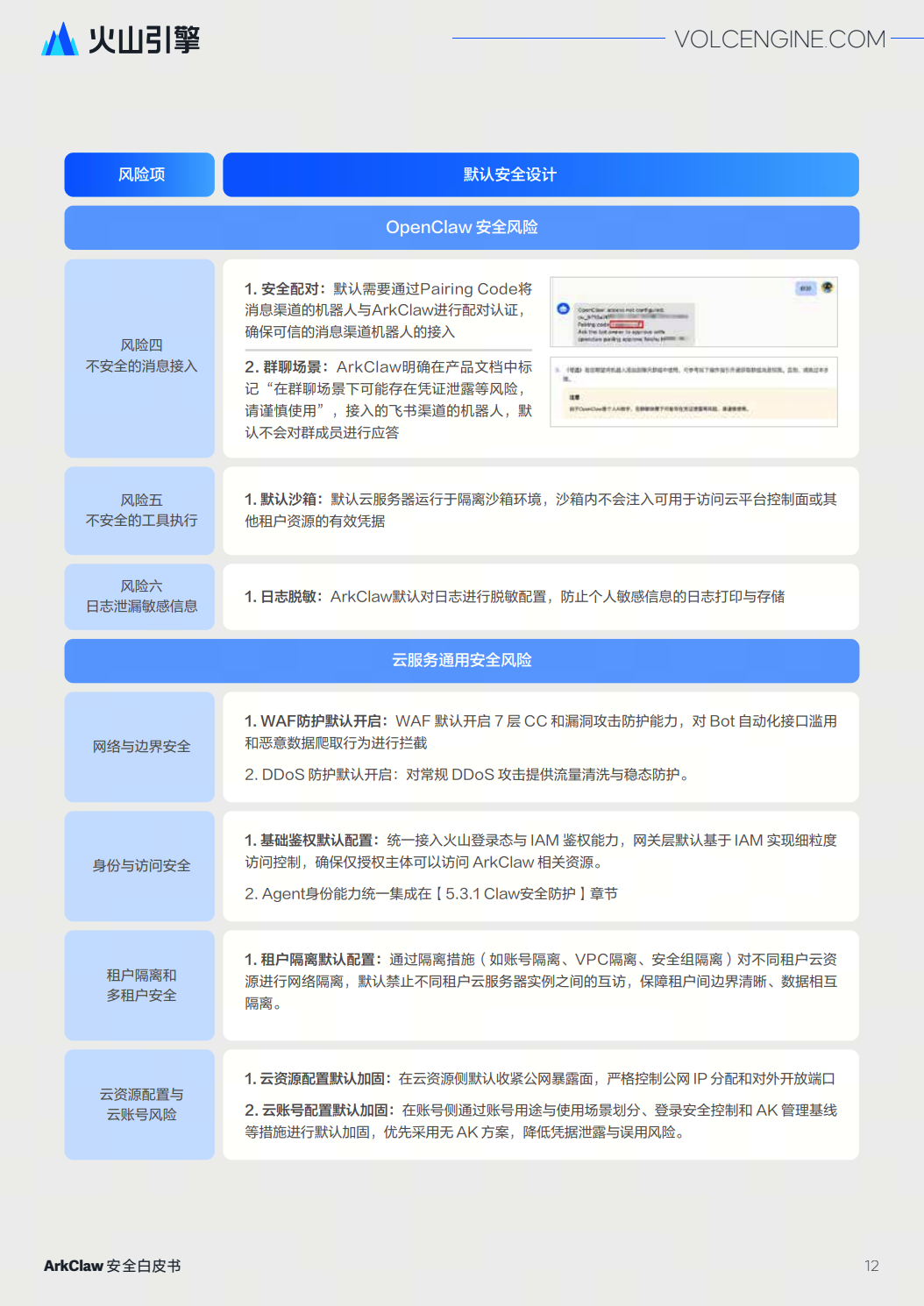
Task: Click the 风险五 不安全的工具执行 cell
Action: coord(139,510)
